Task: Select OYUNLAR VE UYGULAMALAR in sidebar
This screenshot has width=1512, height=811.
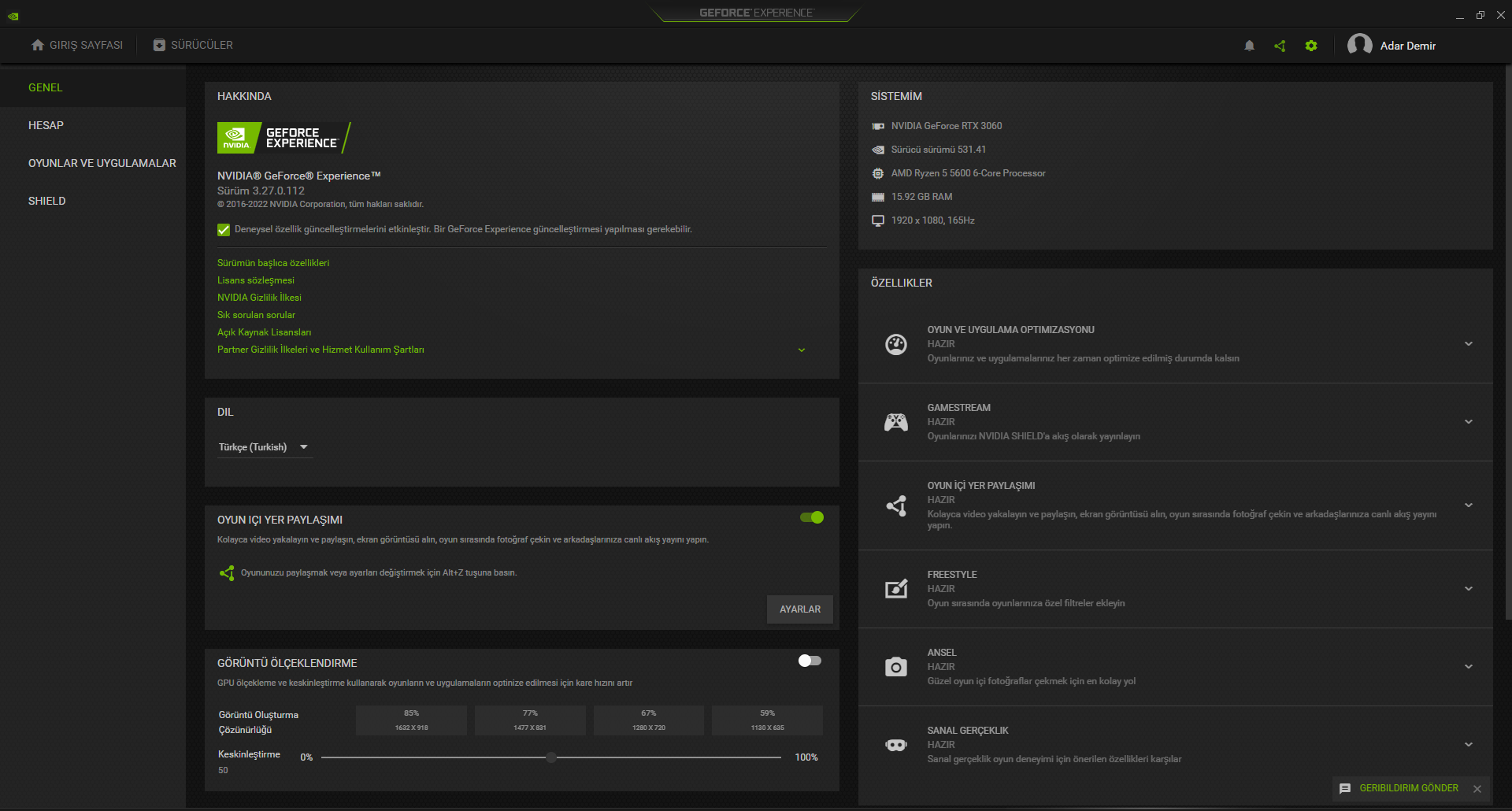Action: pyautogui.click(x=93, y=163)
